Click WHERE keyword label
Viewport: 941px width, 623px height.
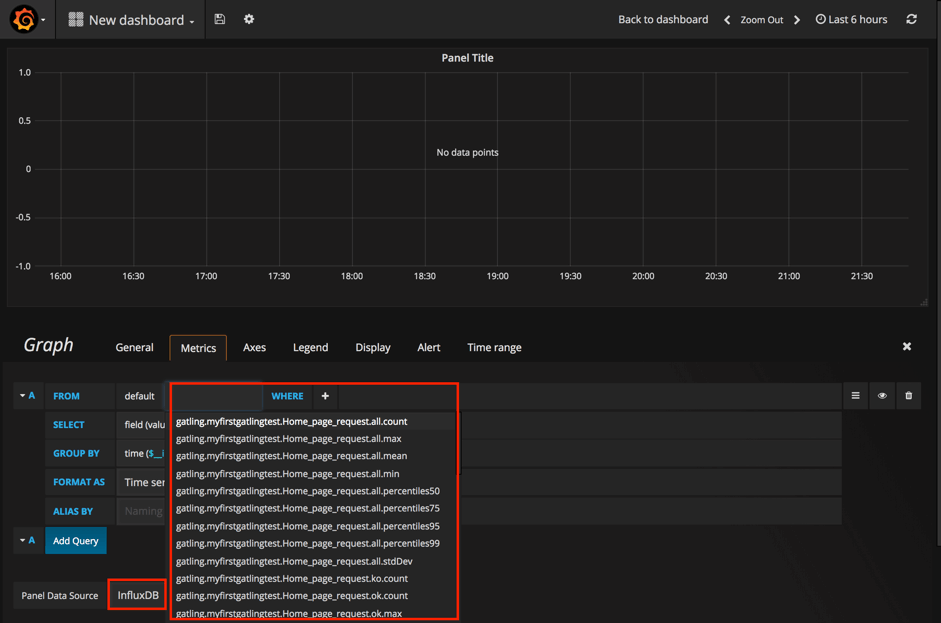pyautogui.click(x=287, y=396)
